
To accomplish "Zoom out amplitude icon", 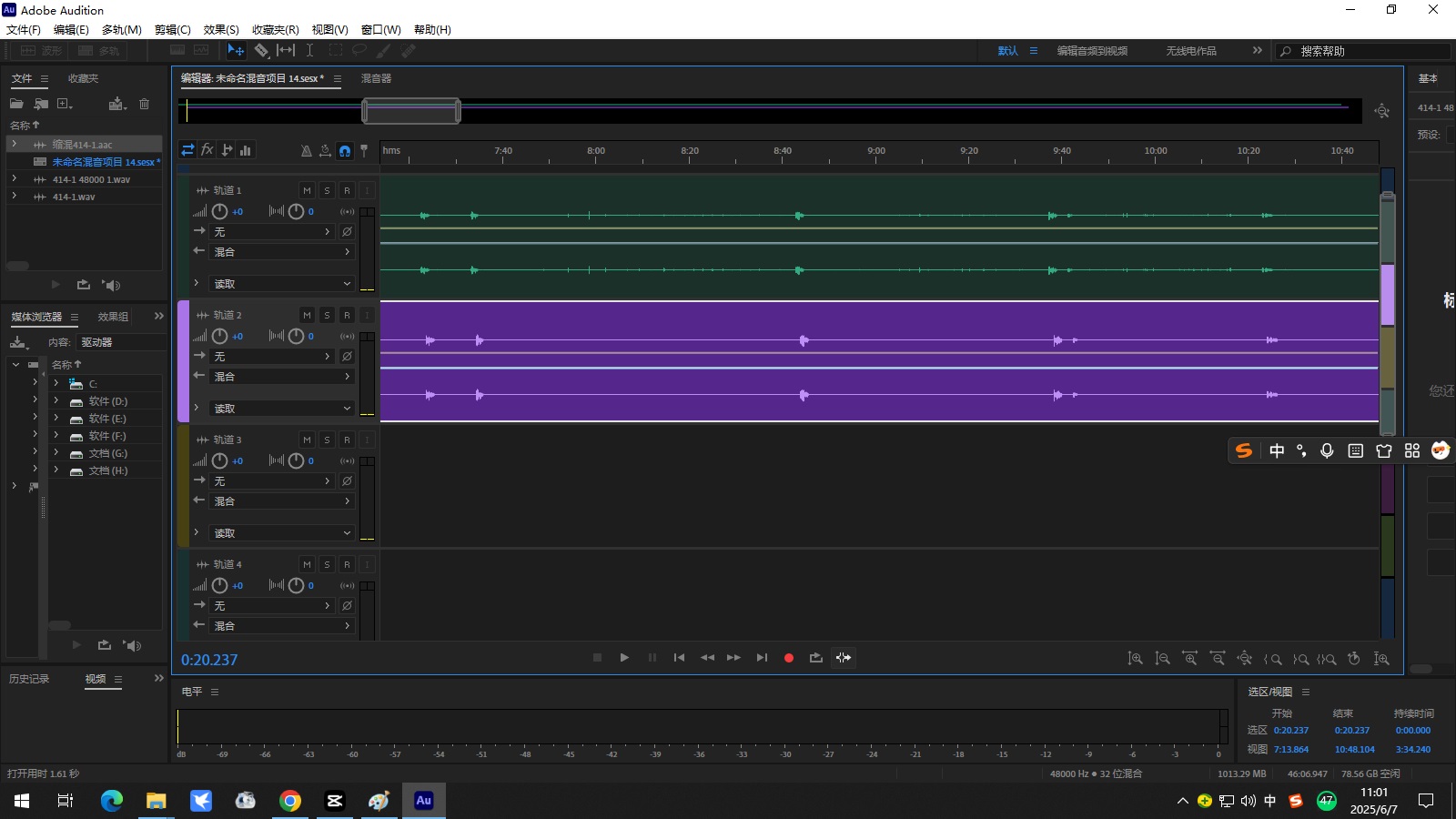I will click(x=1162, y=658).
